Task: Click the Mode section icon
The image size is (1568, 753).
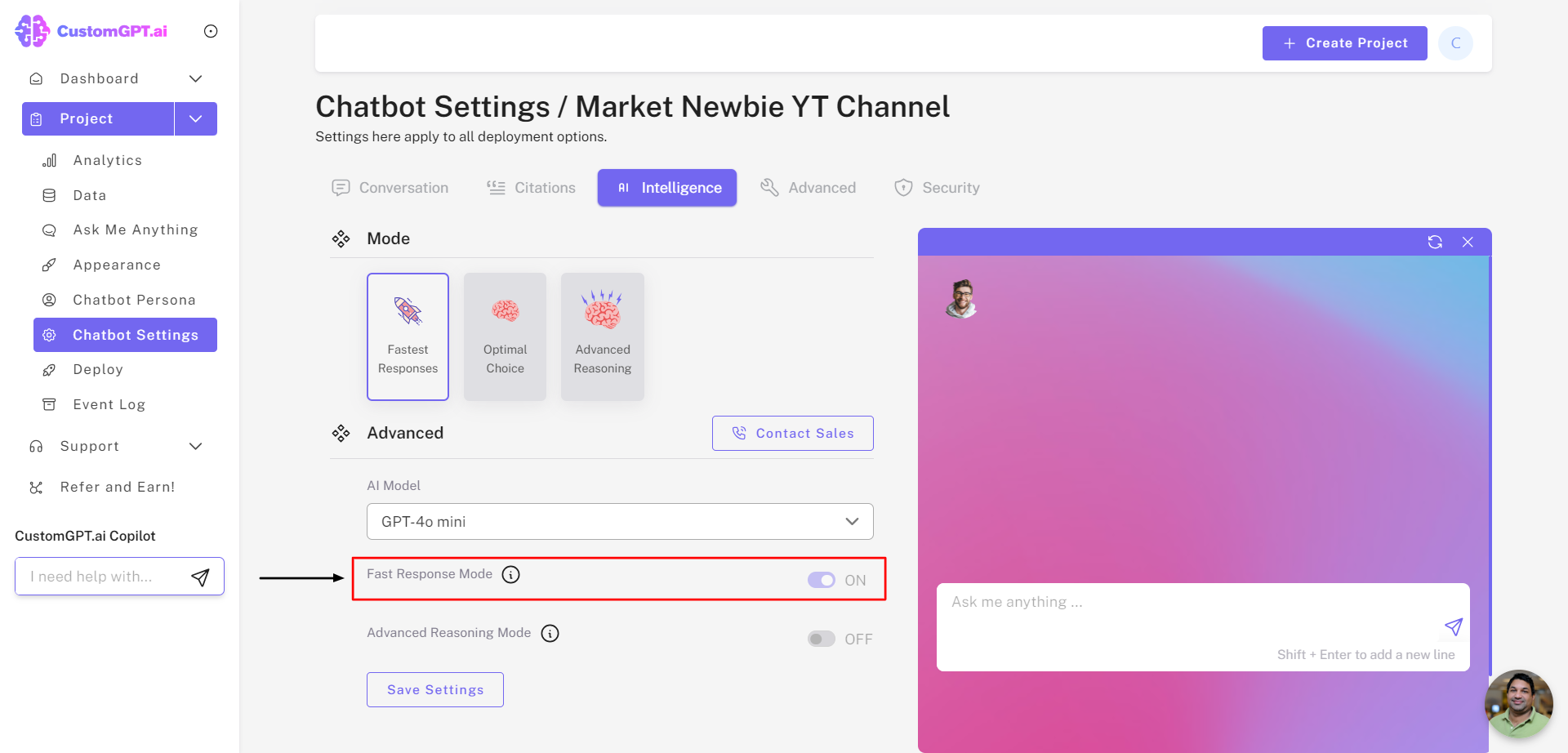Action: (341, 238)
